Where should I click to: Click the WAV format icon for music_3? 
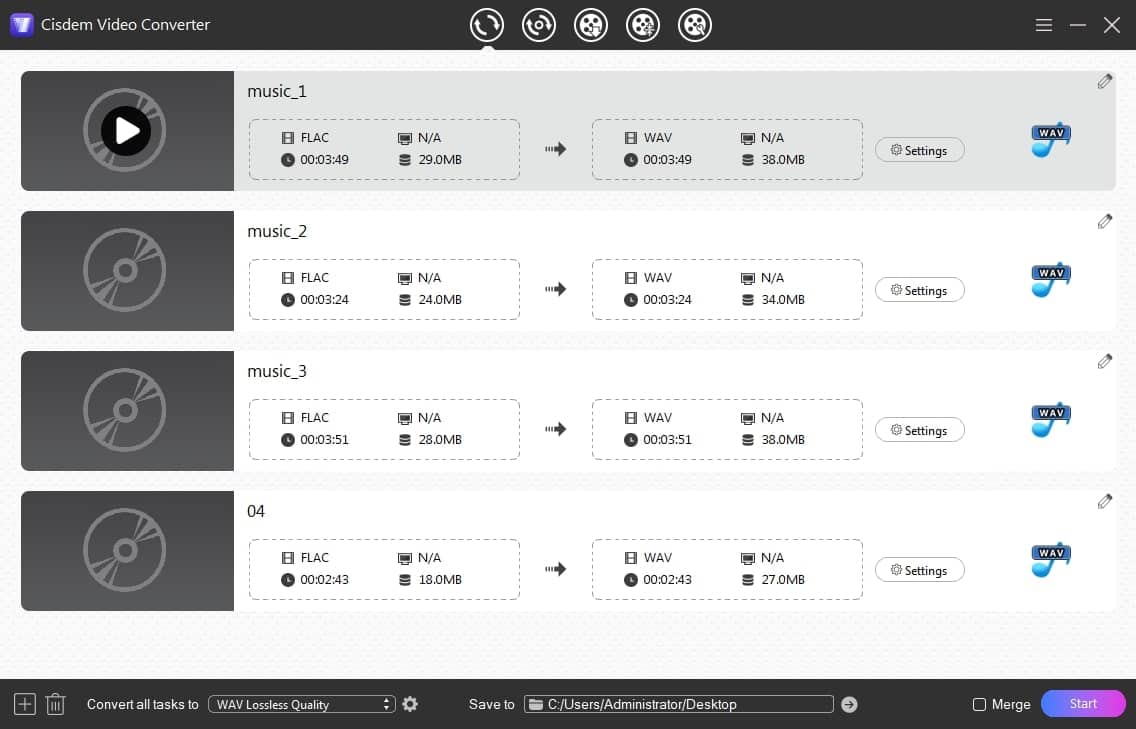1051,420
